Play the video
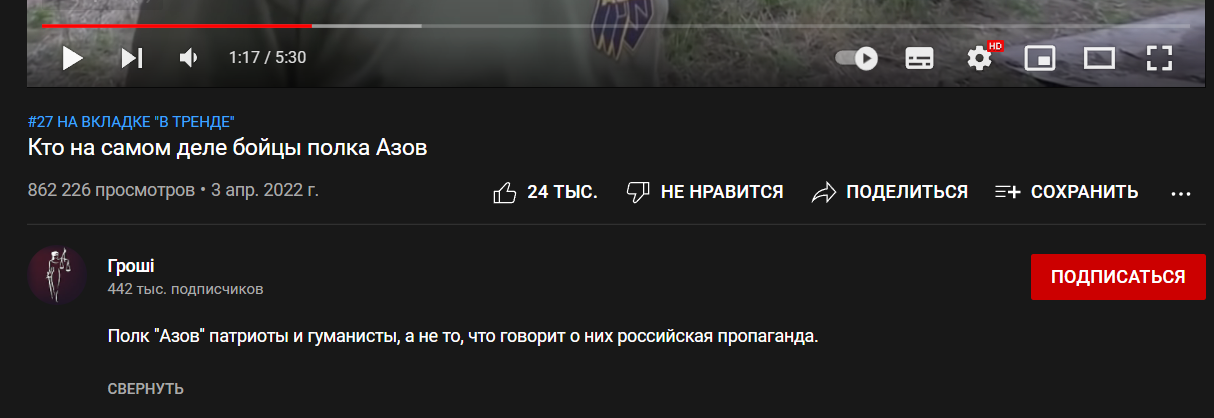This screenshot has width=1214, height=418. (72, 58)
